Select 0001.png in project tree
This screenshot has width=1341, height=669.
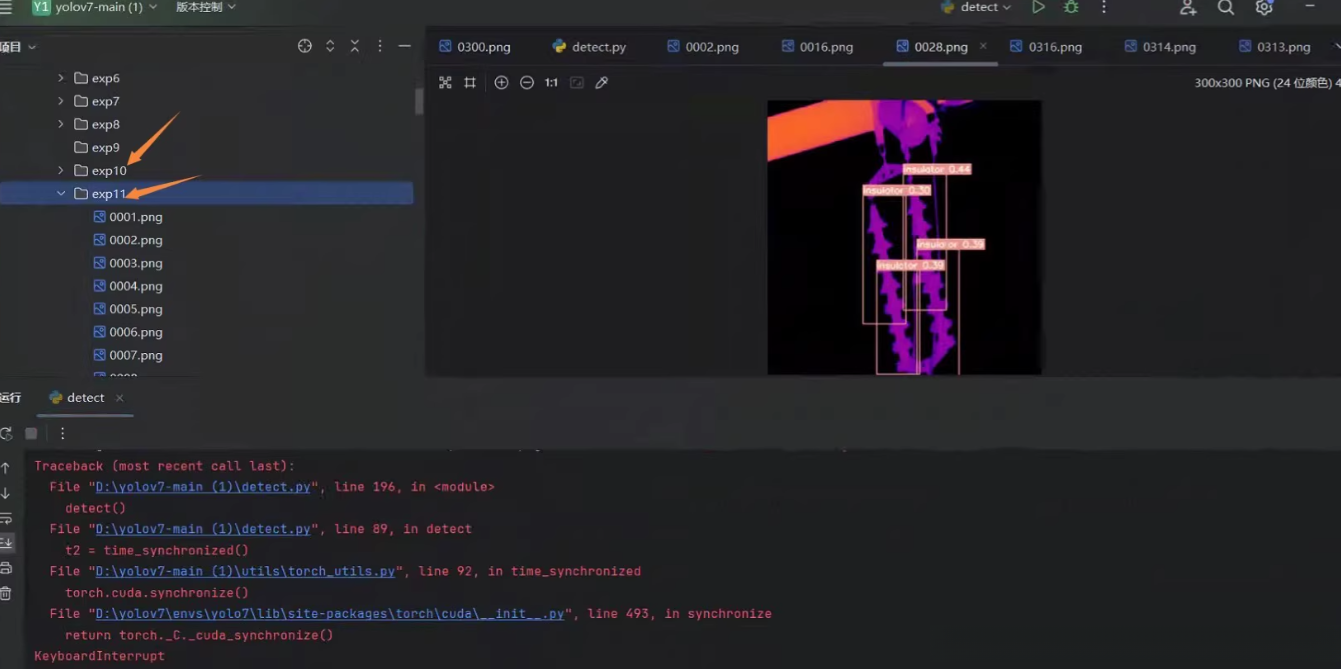tap(127, 216)
